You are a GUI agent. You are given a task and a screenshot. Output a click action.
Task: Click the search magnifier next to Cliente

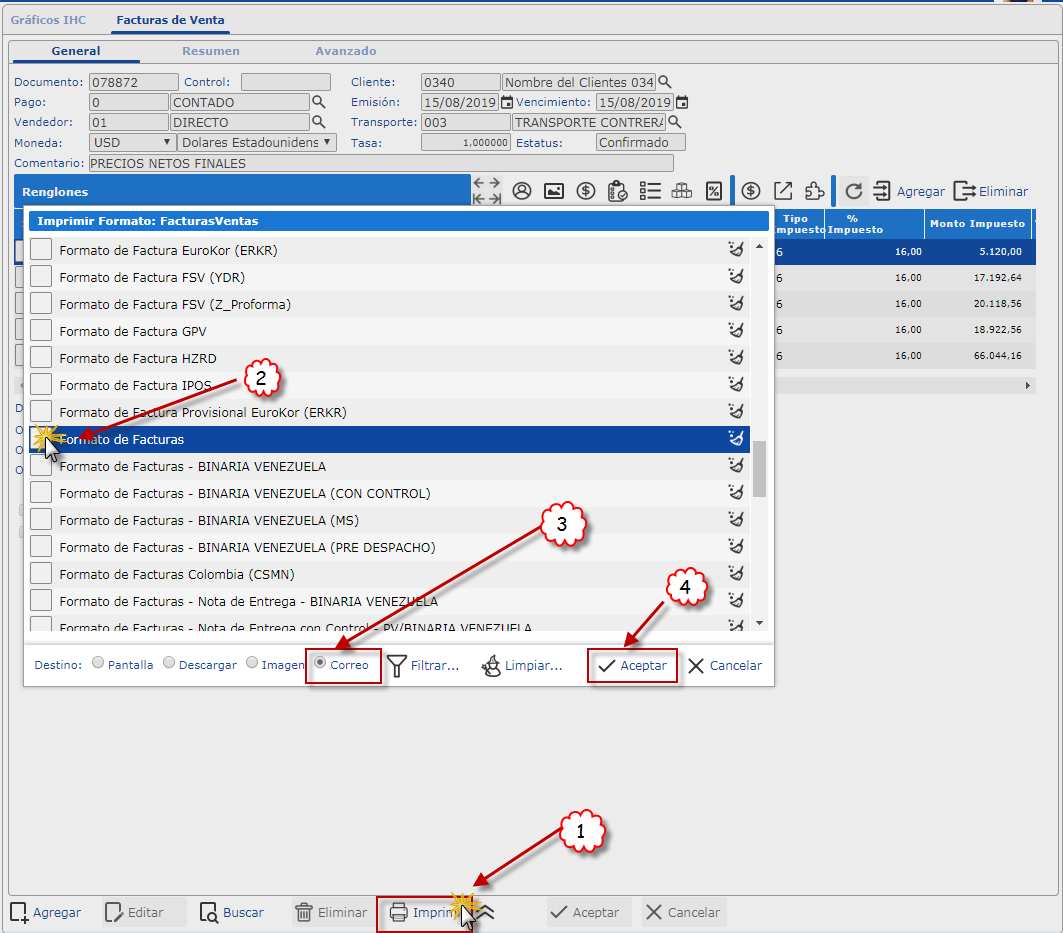(x=664, y=82)
